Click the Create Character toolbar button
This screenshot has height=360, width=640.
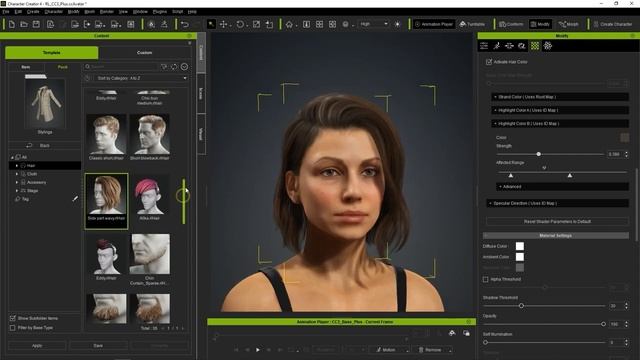point(613,24)
